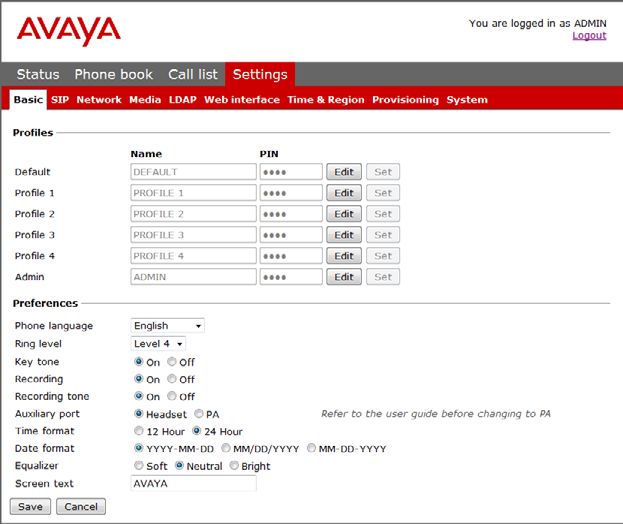This screenshot has height=524, width=623.
Task: Open the Call list tab
Action: pos(193,74)
